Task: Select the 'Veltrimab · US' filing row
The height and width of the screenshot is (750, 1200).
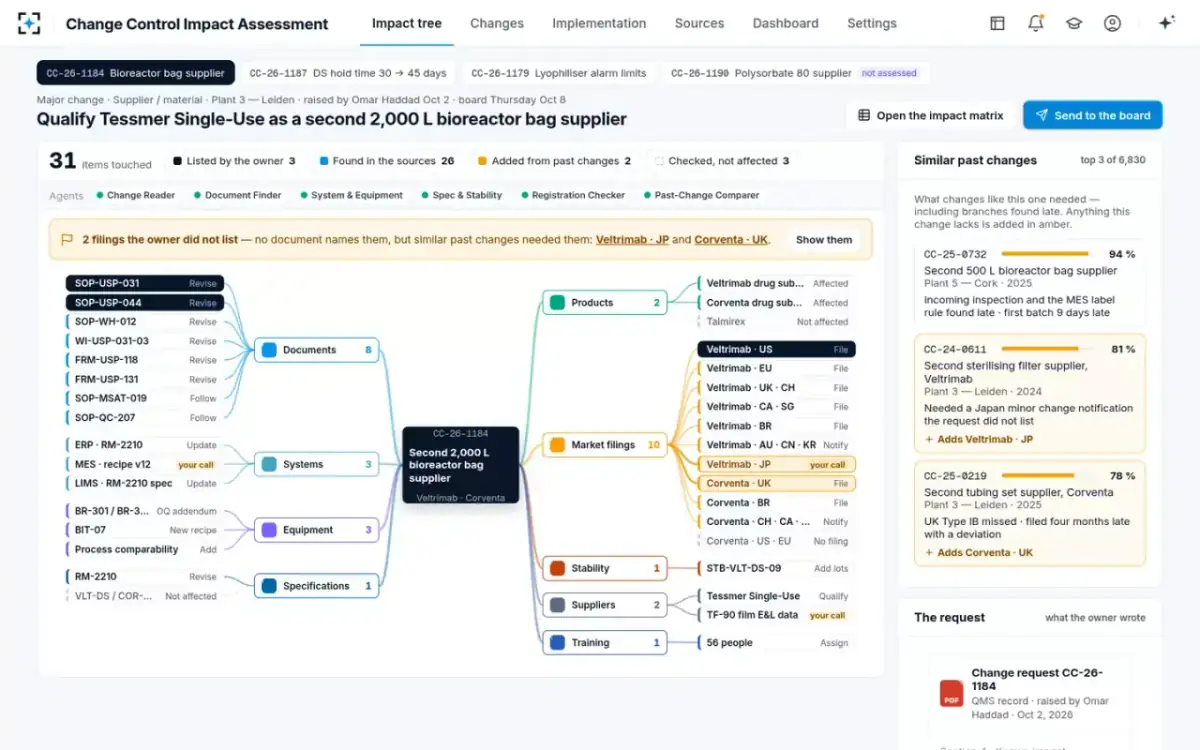Action: [776, 349]
